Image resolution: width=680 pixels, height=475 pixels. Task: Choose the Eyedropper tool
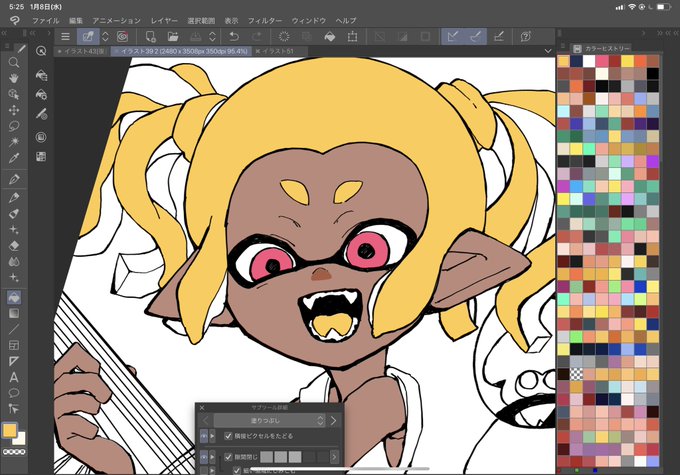point(14,158)
